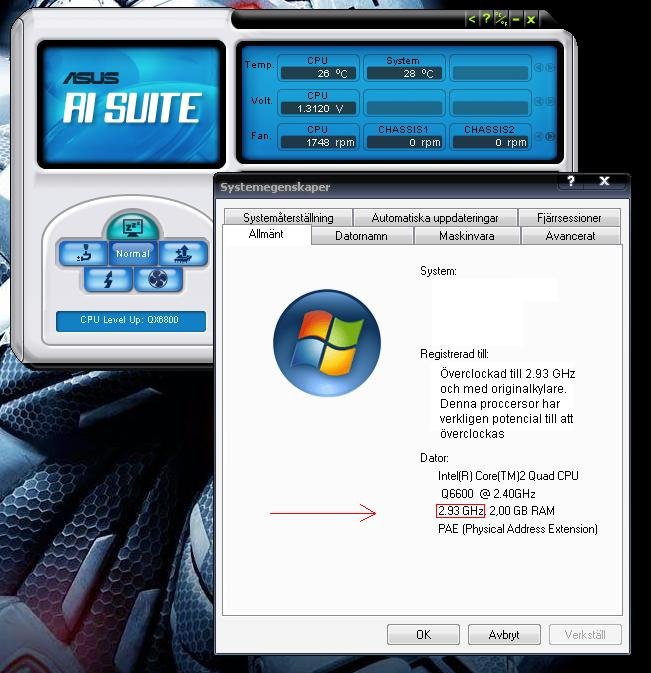Click previous arrow on the Temp row
651x673 pixels.
coord(539,67)
